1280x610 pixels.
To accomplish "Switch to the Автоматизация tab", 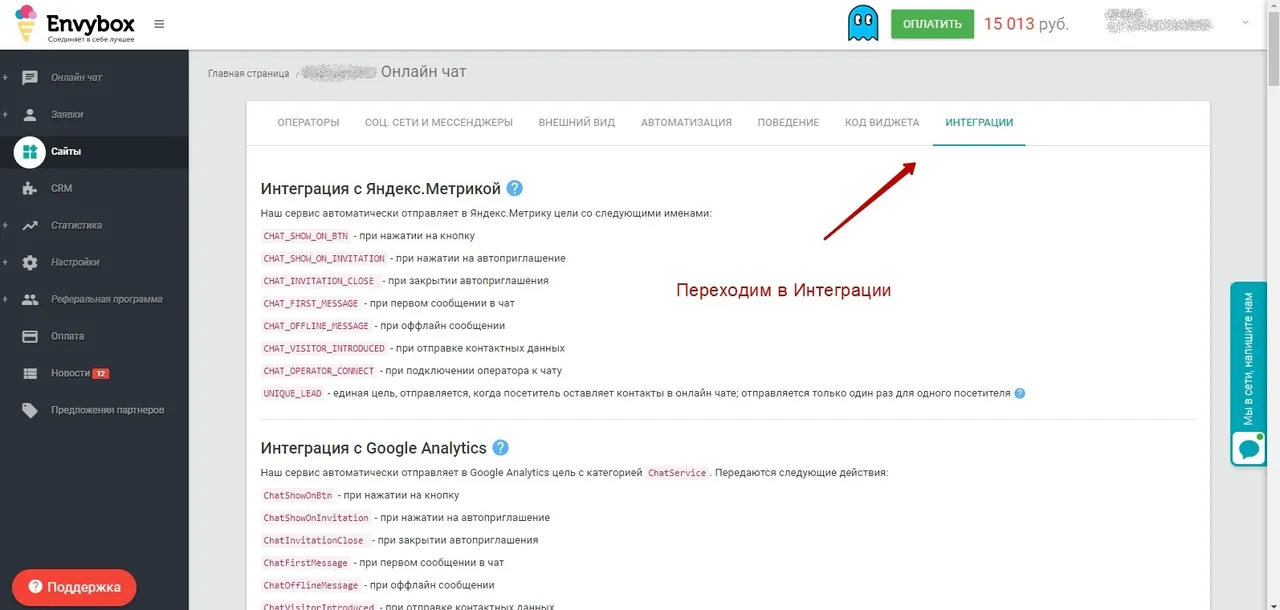I will (686, 123).
